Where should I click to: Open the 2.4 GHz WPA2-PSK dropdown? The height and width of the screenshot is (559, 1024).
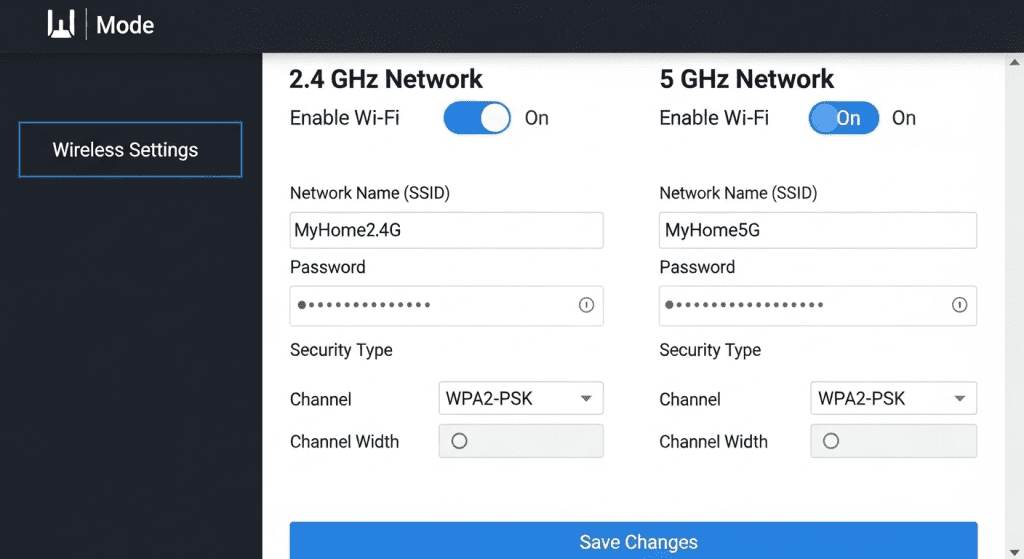(520, 399)
